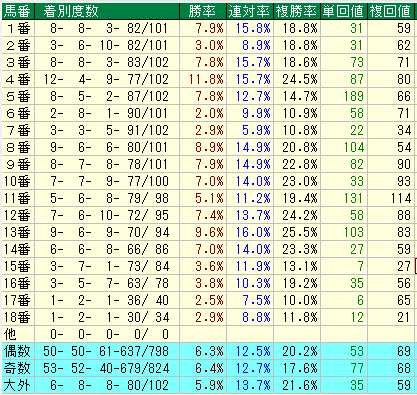This screenshot has height=395, width=417.
Task: Click 23.3% 複勝率 in the 14番 row
Action: coord(300,249)
